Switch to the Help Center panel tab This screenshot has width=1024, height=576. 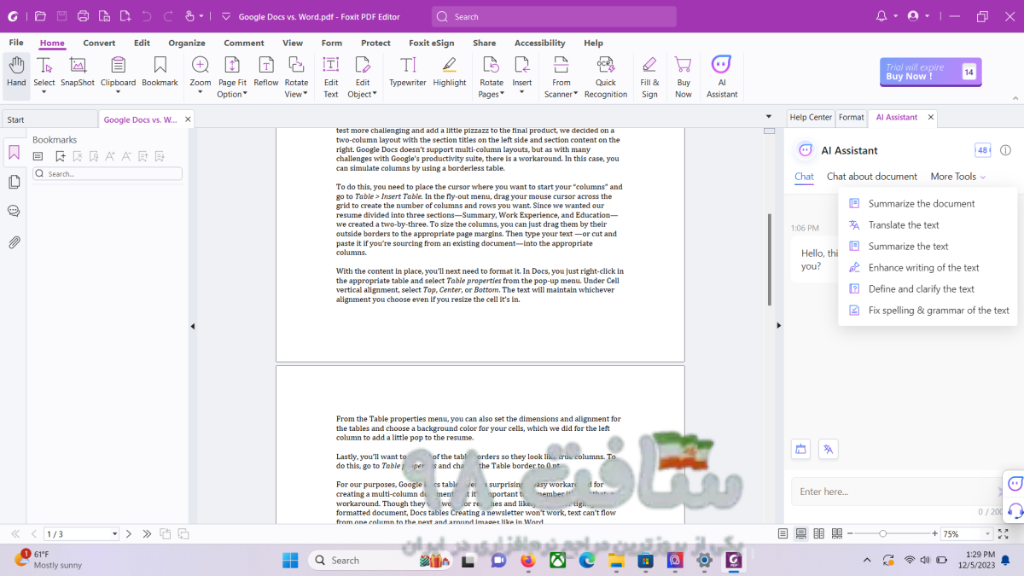[810, 118]
